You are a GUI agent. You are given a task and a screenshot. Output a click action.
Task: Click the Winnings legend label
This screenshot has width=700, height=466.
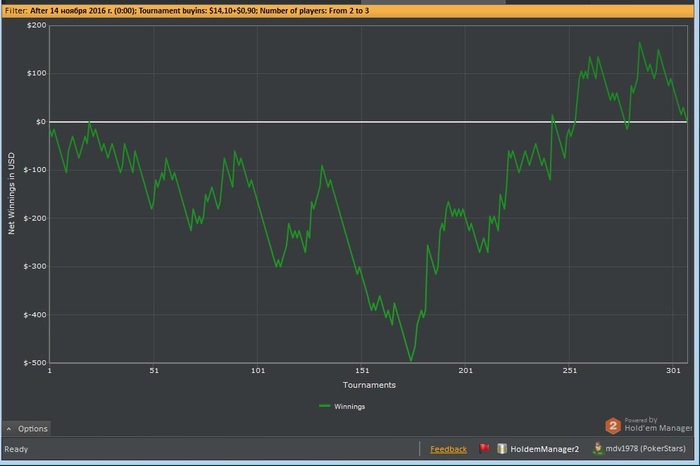pyautogui.click(x=350, y=407)
